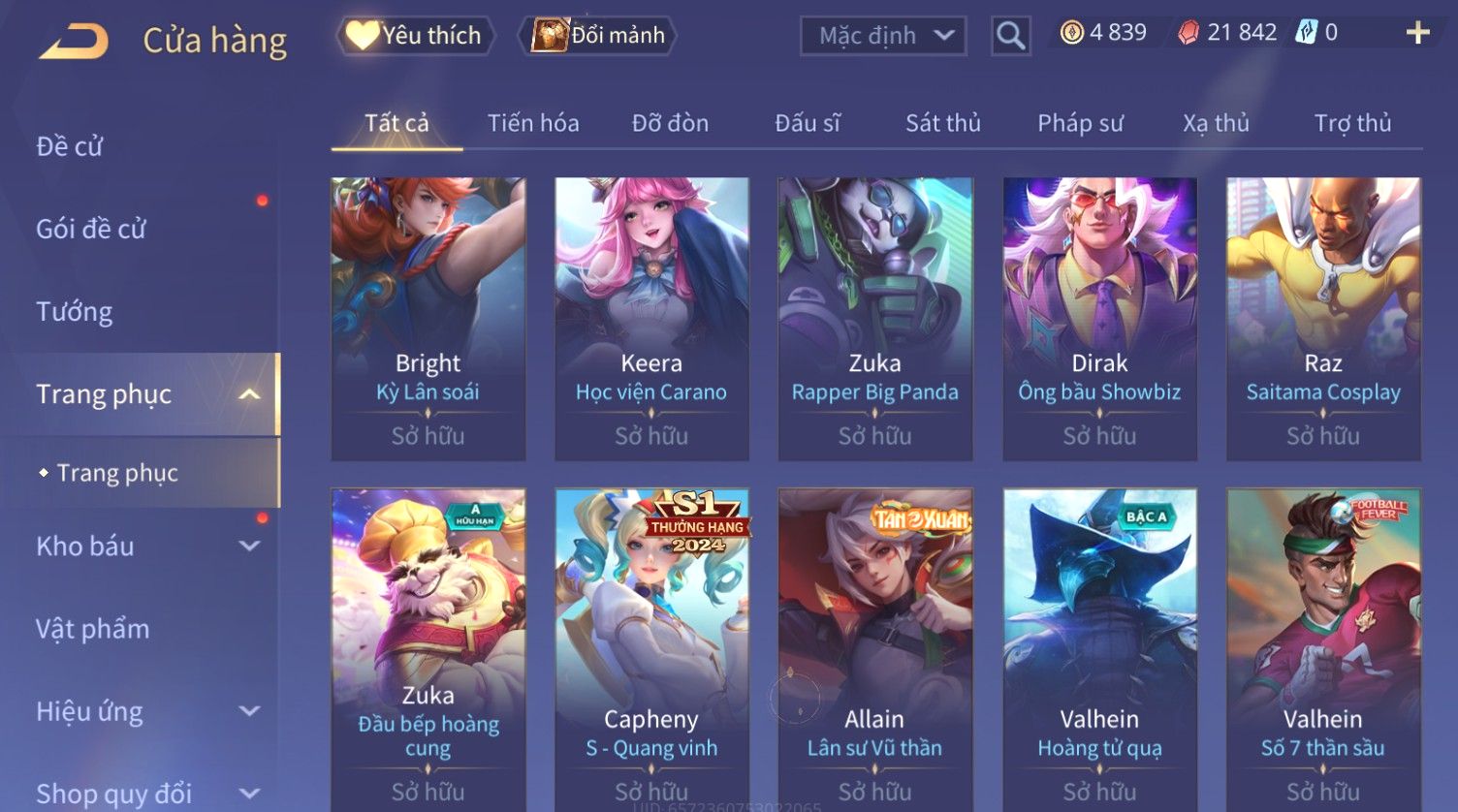Open Đổi mảnh shard exchange
Image resolution: width=1458 pixels, height=812 pixels.
(598, 36)
